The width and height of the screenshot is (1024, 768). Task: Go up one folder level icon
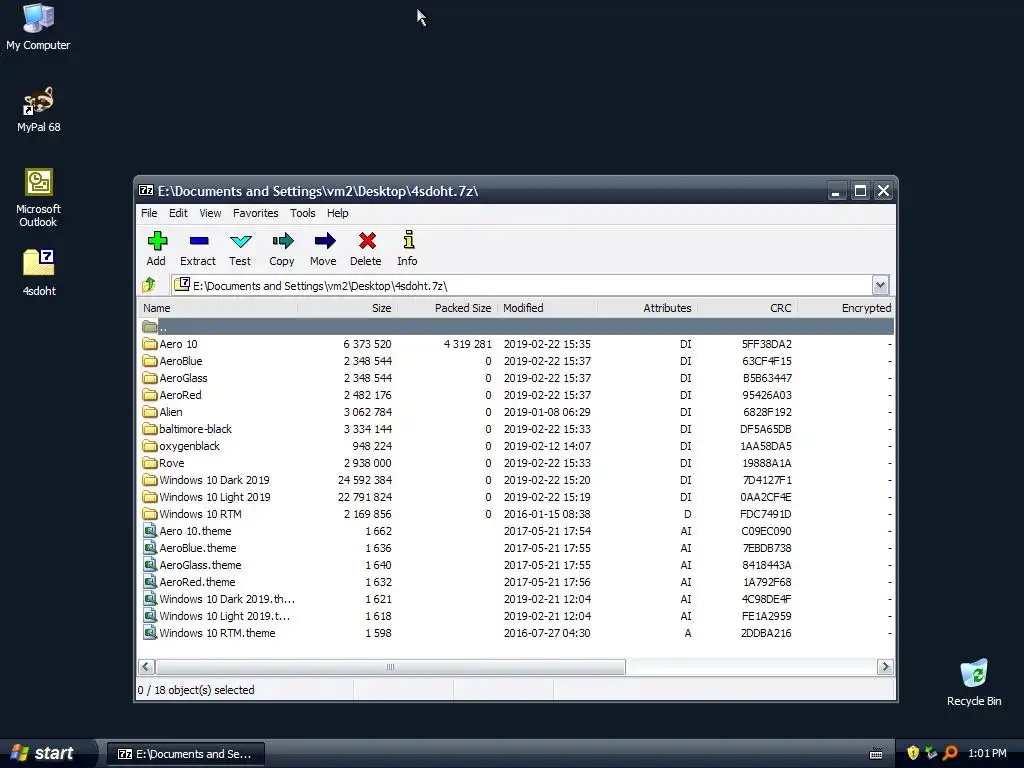[150, 285]
